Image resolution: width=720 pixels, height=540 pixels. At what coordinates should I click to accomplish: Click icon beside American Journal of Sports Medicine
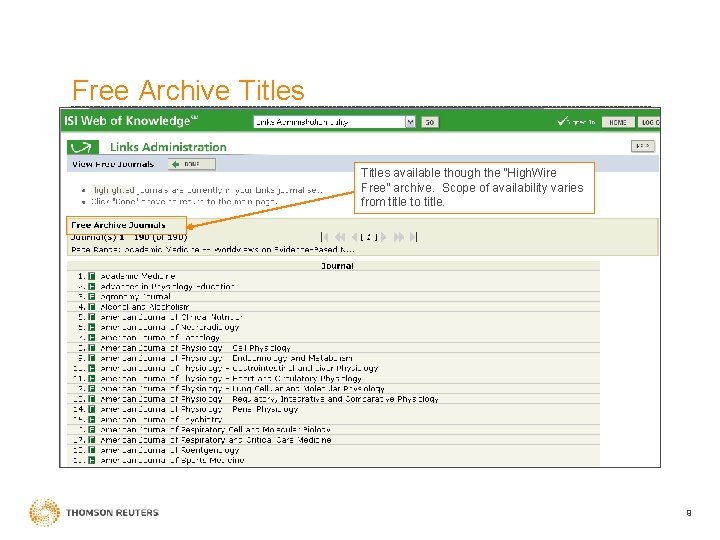(92, 460)
